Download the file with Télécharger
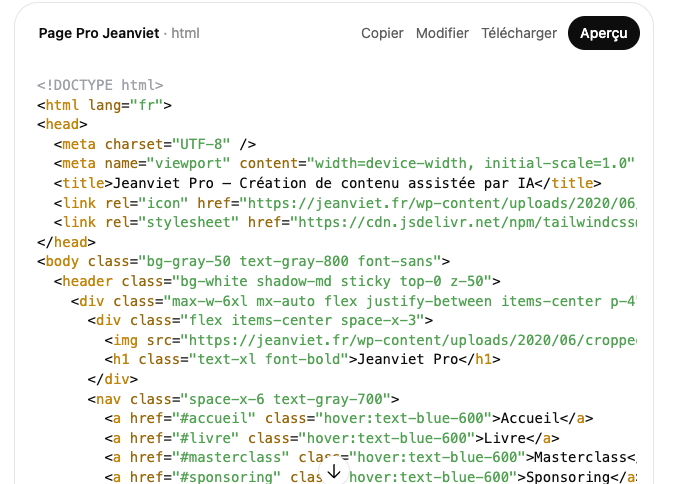Screen dimensions: 675x484 pos(518,33)
